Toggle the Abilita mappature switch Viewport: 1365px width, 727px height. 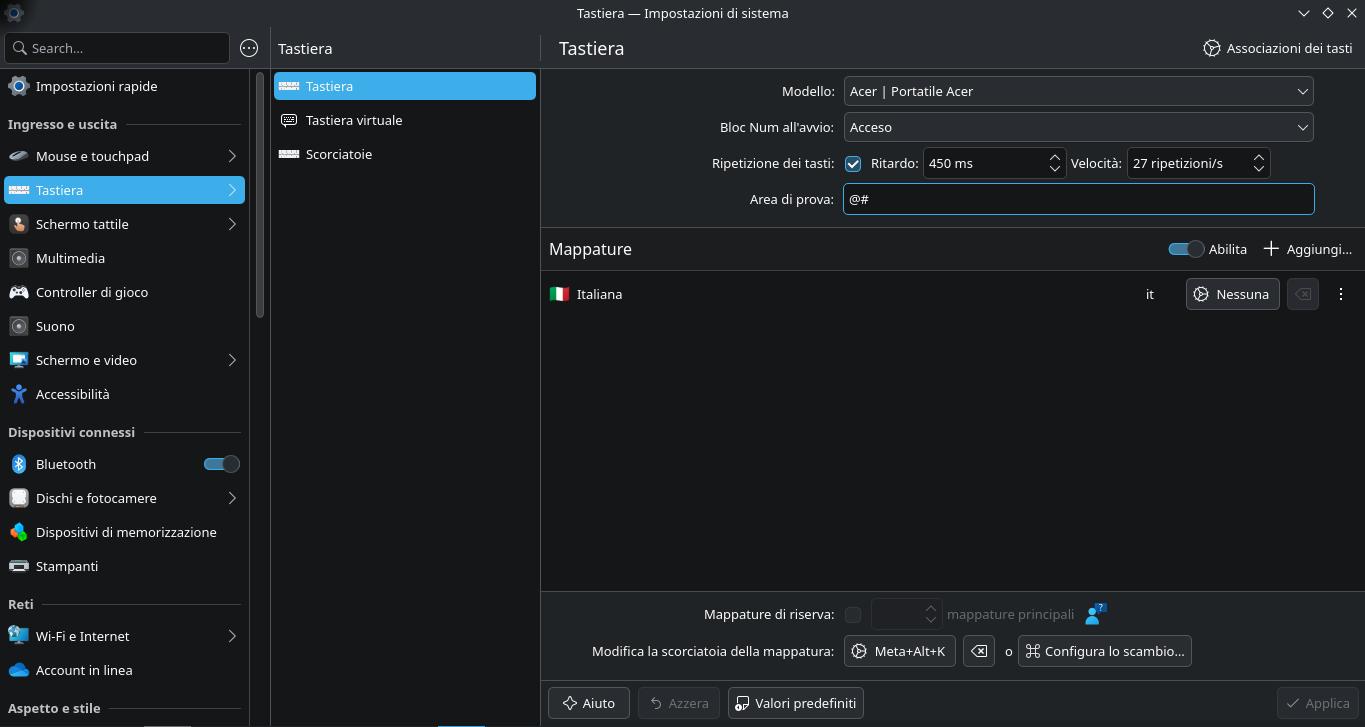1185,249
